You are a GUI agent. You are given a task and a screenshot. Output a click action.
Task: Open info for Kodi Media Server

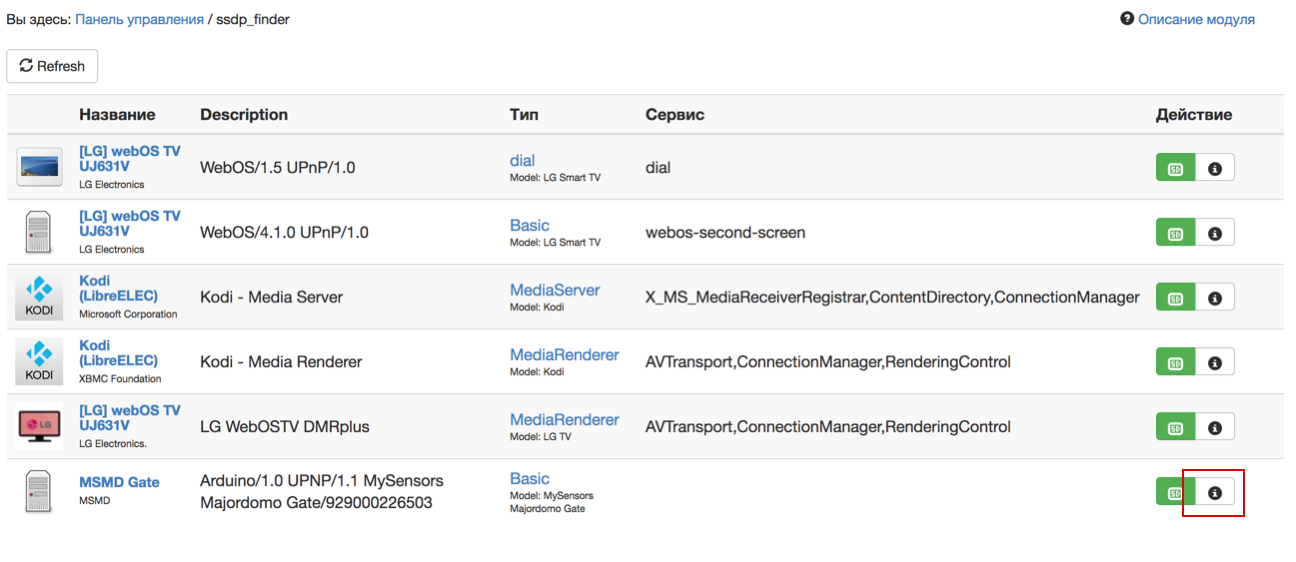(1215, 298)
